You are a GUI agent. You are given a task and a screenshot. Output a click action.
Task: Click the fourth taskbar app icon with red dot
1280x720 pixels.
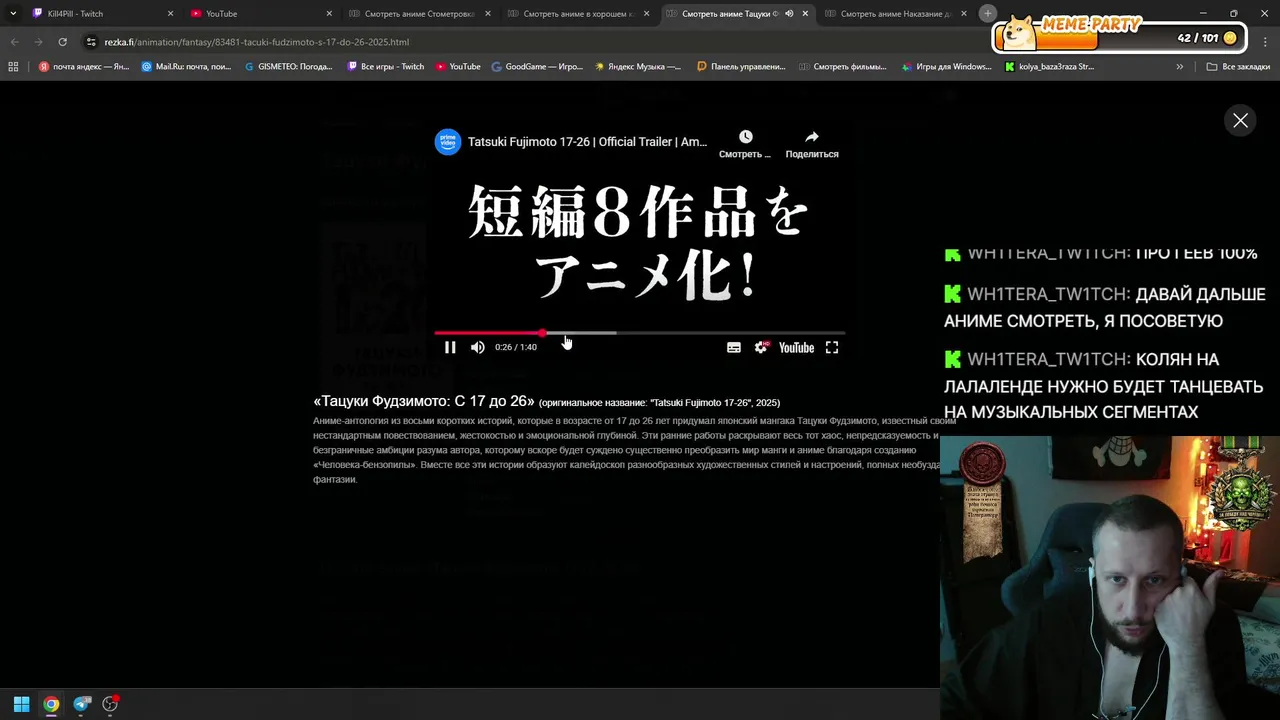tap(111, 704)
